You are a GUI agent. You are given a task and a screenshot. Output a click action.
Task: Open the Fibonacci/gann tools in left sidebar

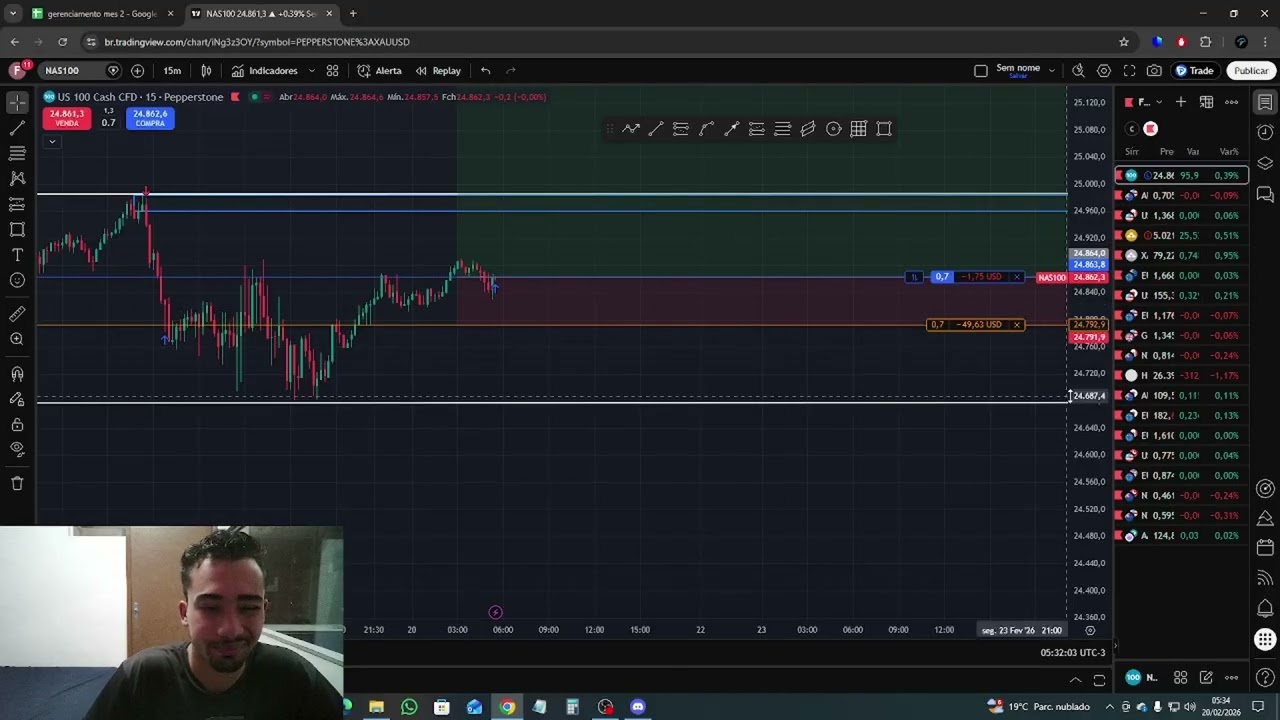[17, 153]
